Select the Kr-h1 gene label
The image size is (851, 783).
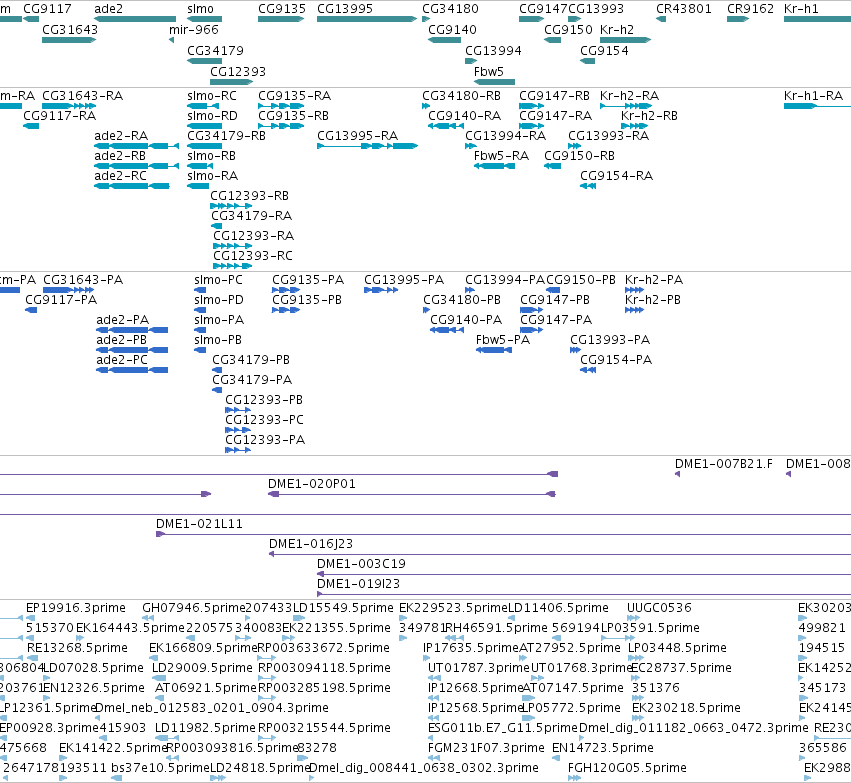pos(801,9)
